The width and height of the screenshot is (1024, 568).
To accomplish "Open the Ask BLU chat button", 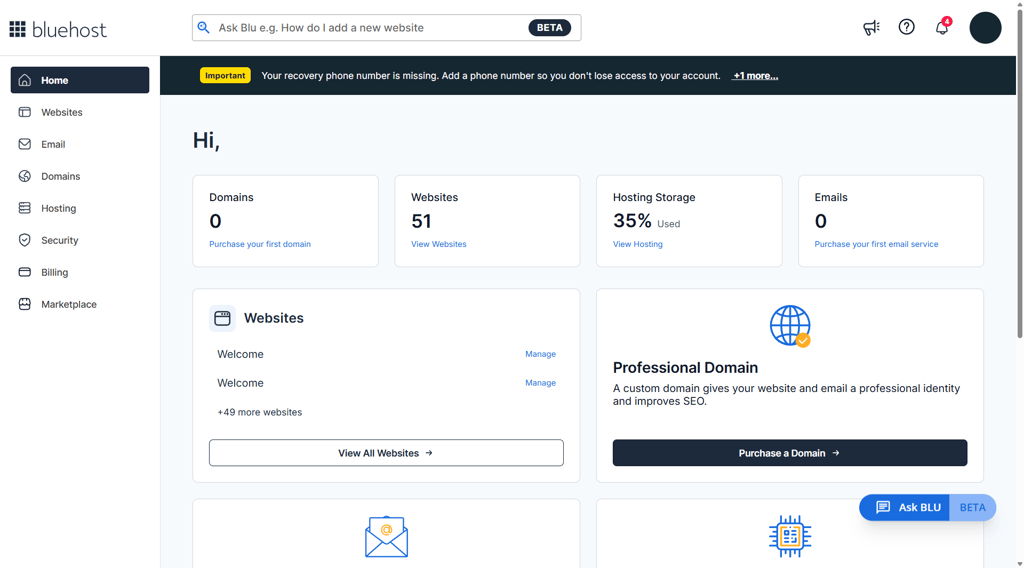I will point(904,507).
